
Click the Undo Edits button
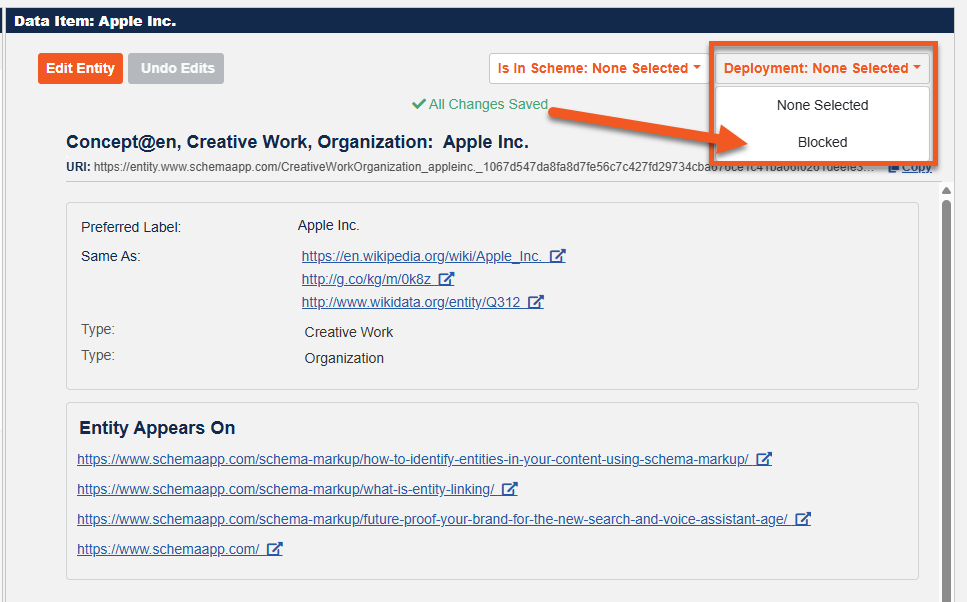(176, 68)
